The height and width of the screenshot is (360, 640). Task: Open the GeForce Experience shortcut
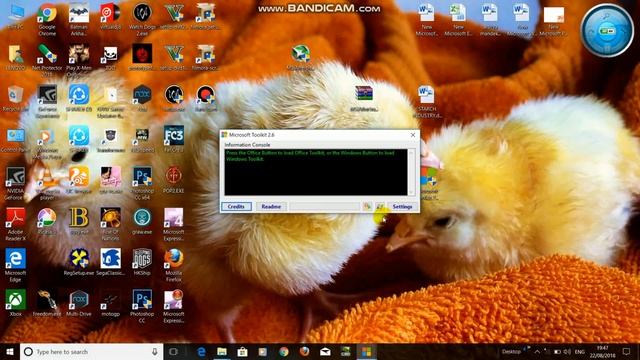[x=47, y=101]
